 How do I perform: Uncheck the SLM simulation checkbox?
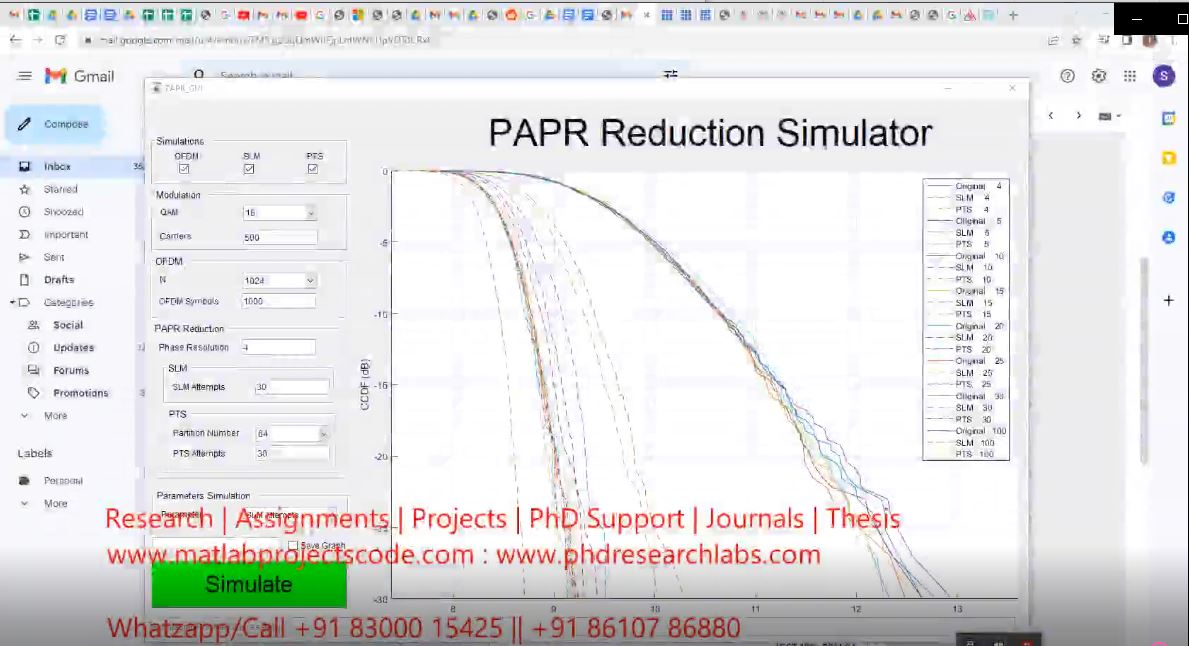pyautogui.click(x=249, y=169)
